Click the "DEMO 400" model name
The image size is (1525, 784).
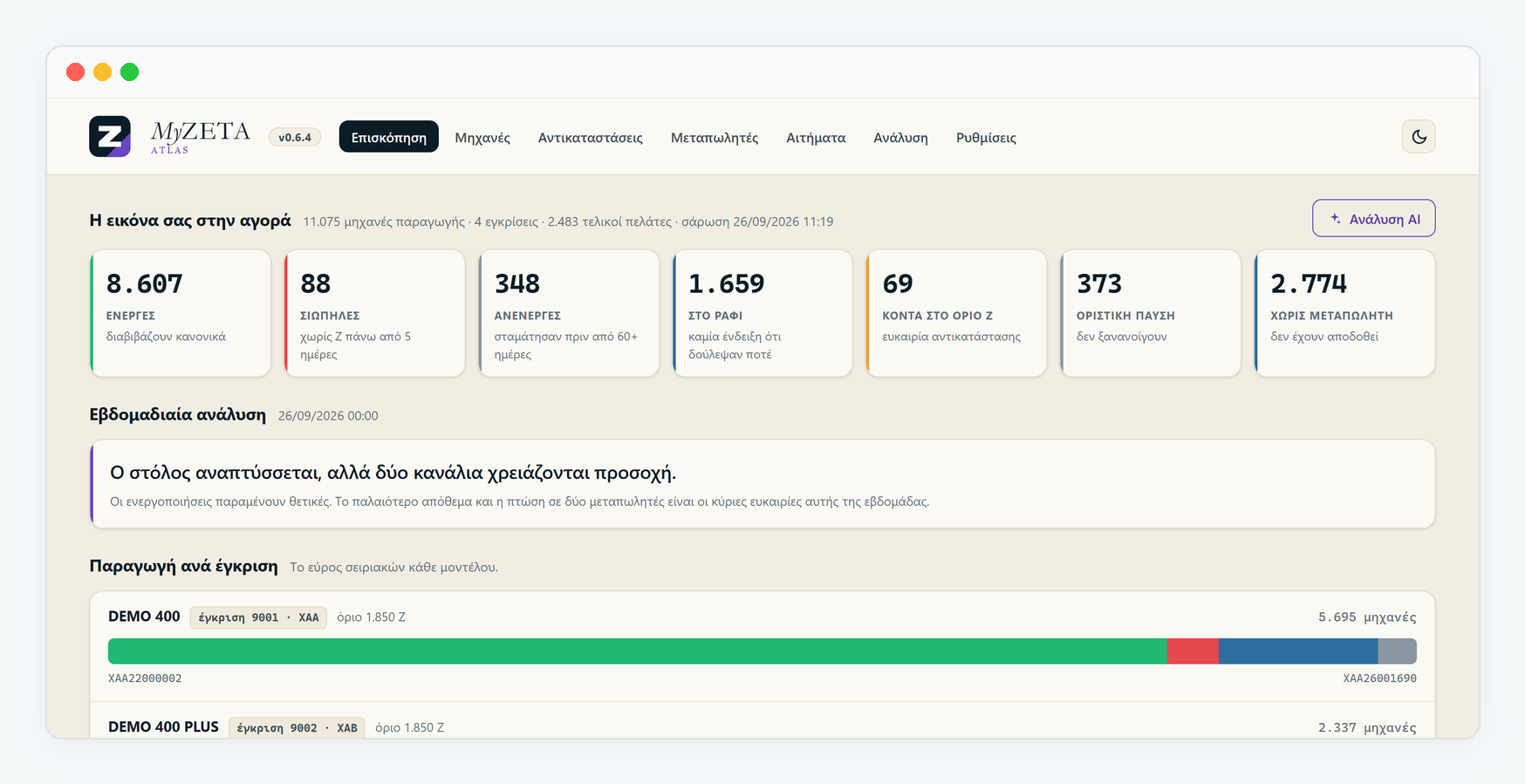point(144,617)
